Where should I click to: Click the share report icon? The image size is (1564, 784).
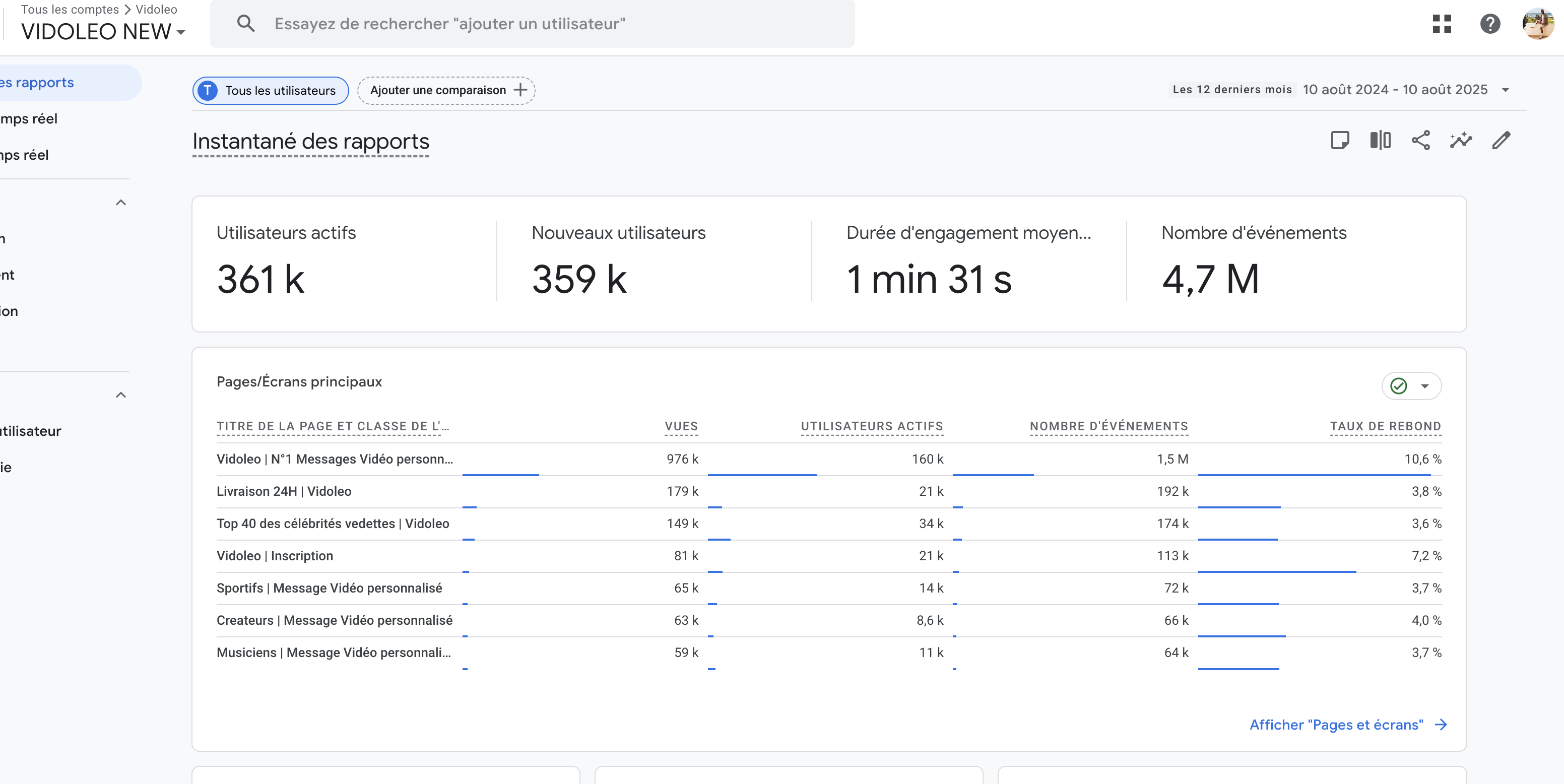click(1420, 140)
